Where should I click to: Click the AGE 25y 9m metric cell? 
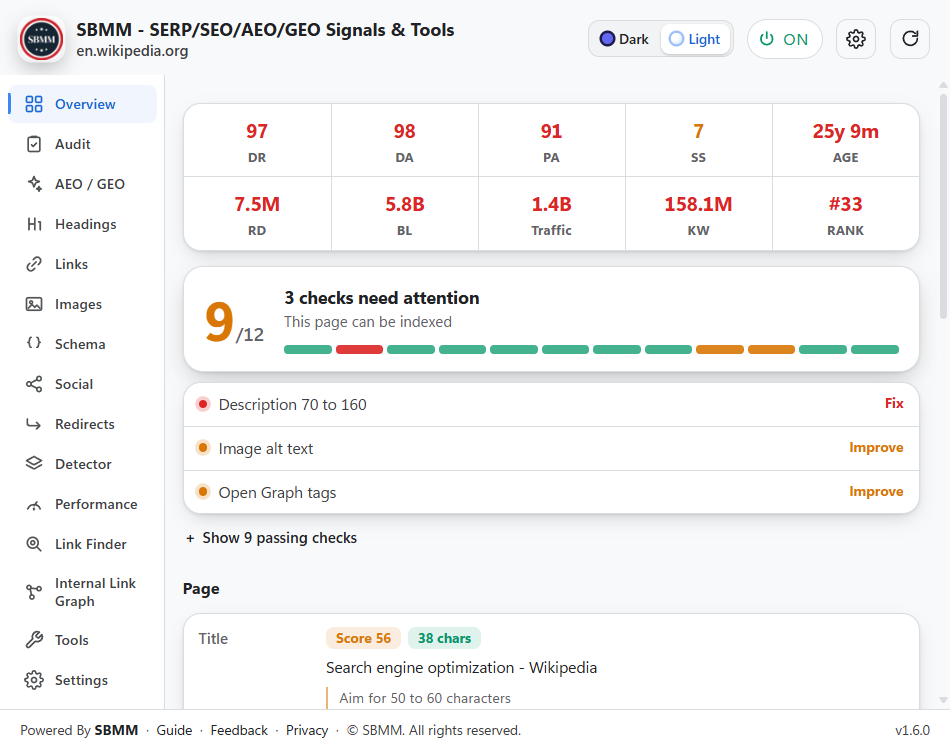[846, 141]
